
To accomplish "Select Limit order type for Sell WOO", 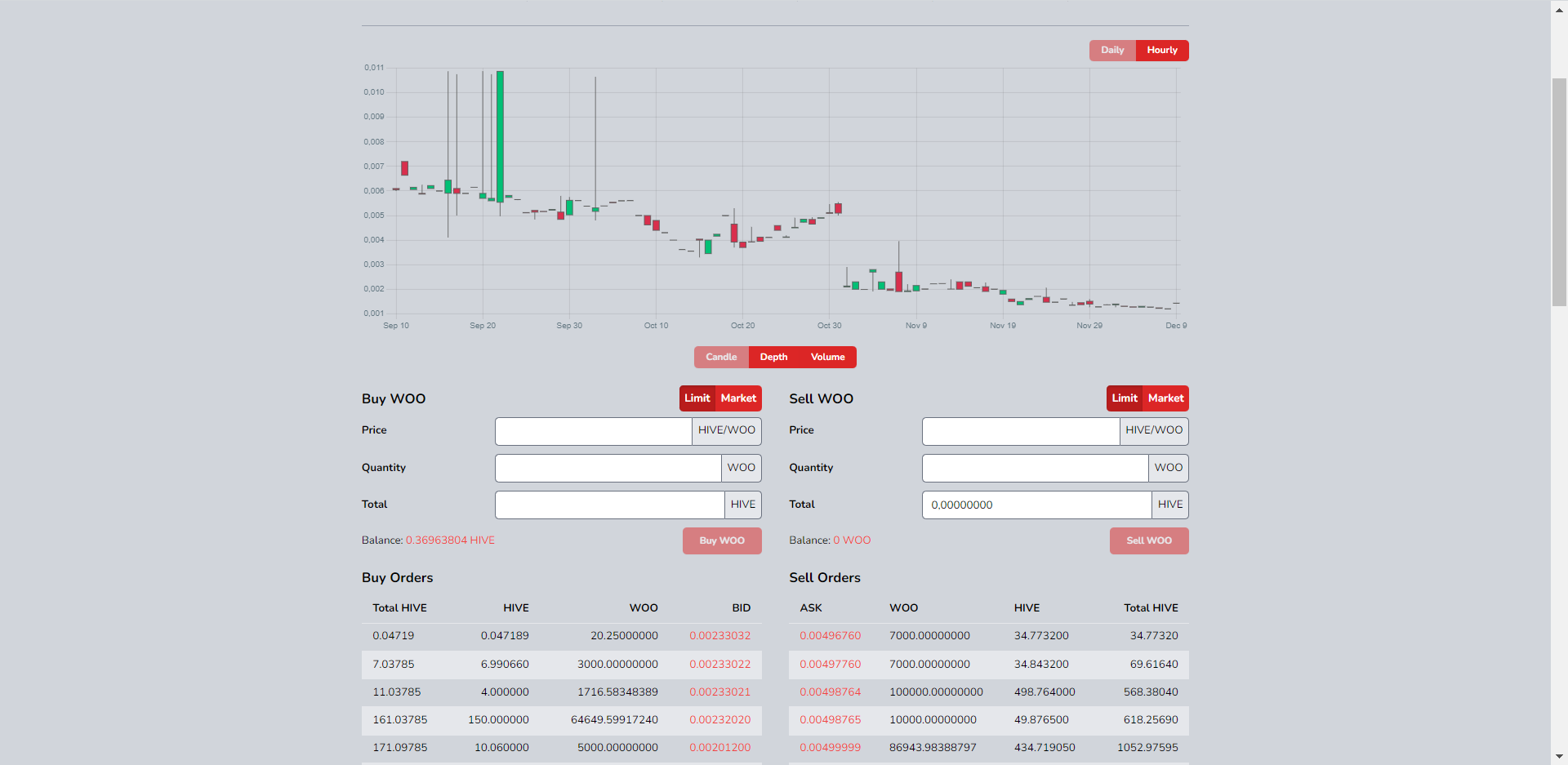I will pyautogui.click(x=1125, y=398).
